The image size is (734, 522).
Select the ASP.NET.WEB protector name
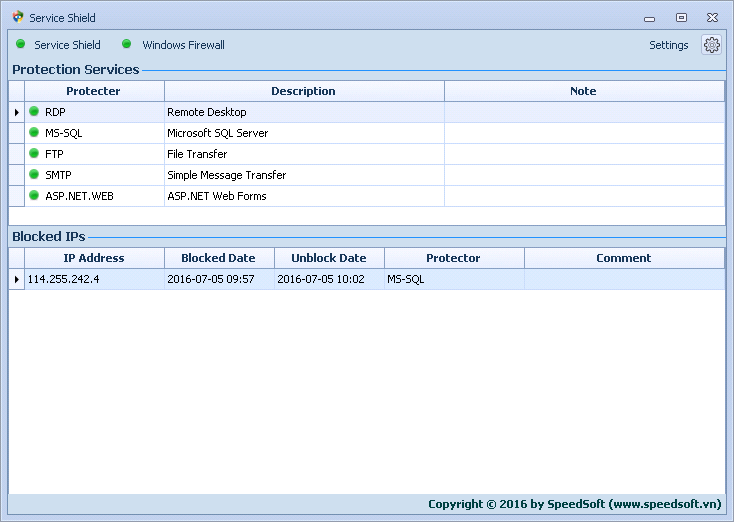[80, 196]
